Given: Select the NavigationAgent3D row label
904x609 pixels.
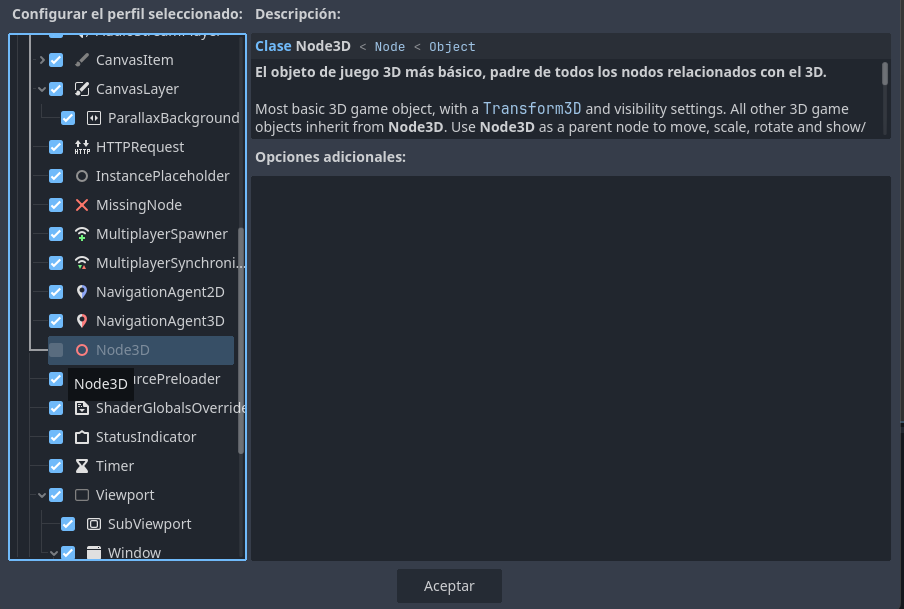Looking at the screenshot, I should [160, 321].
